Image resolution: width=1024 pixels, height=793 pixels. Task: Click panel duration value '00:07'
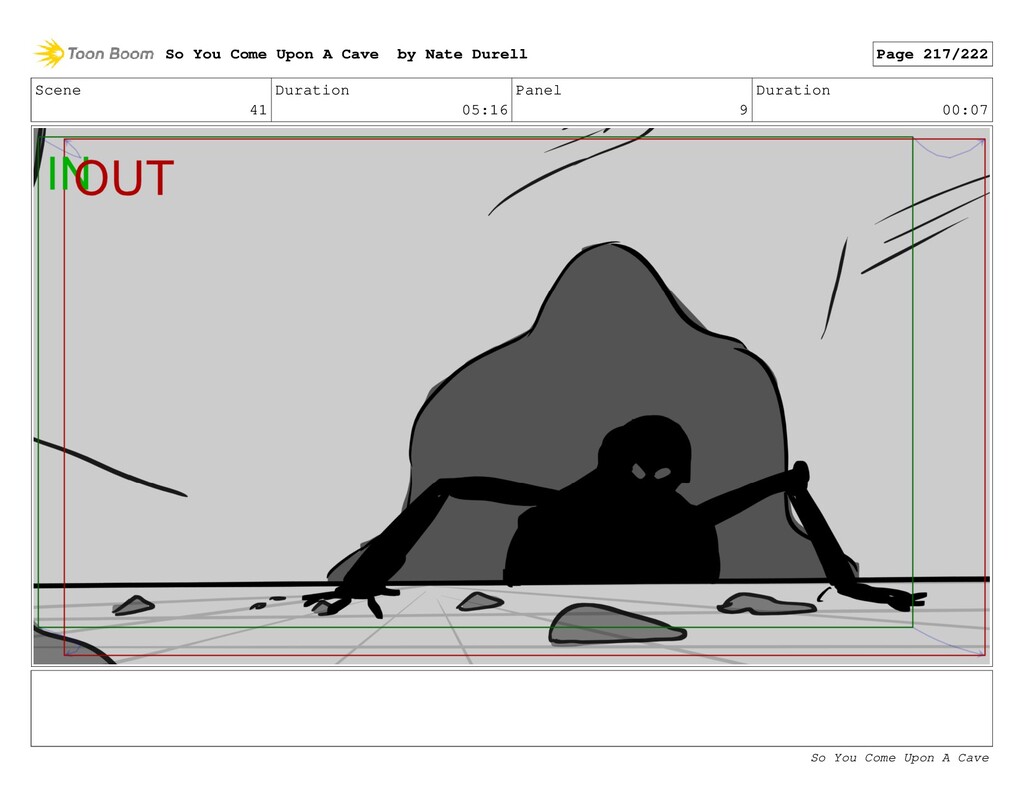click(x=965, y=110)
